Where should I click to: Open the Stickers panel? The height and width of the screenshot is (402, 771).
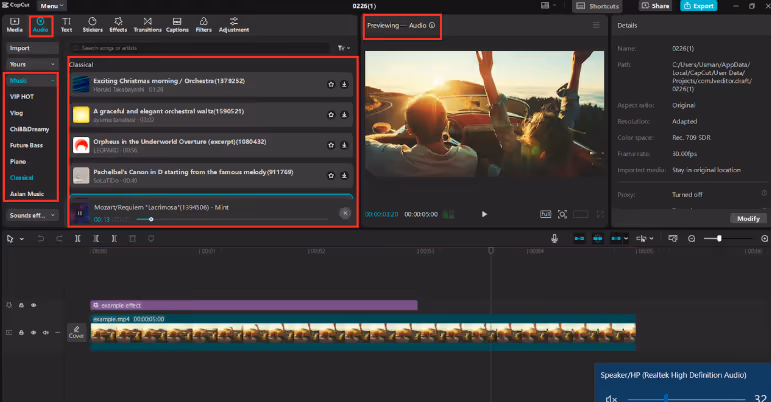click(92, 24)
